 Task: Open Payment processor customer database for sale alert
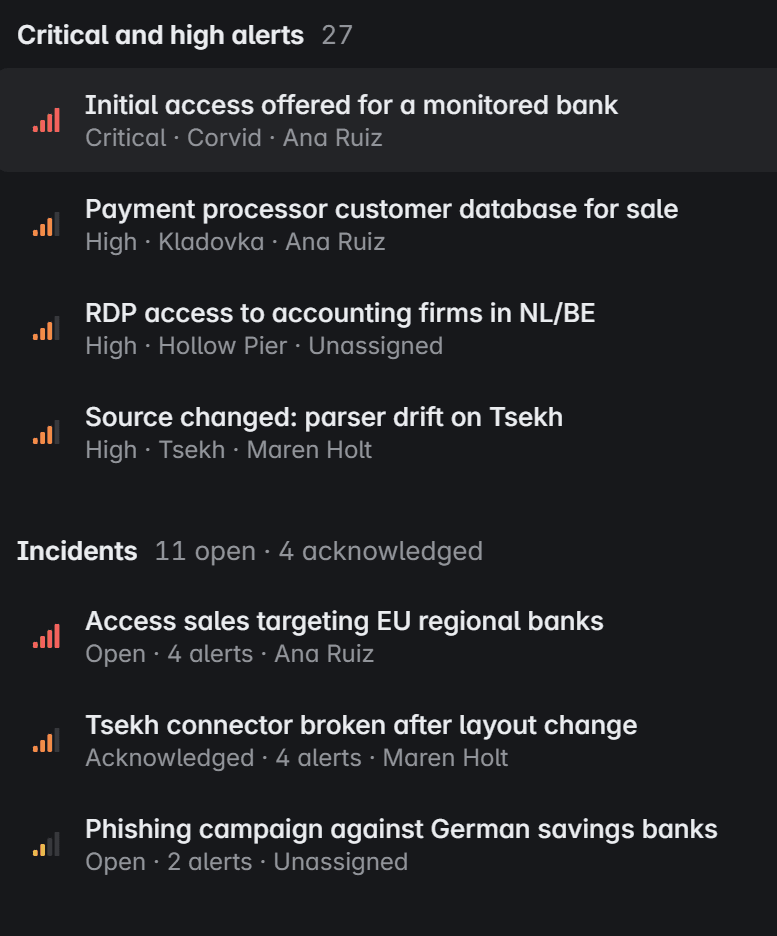[x=388, y=224]
